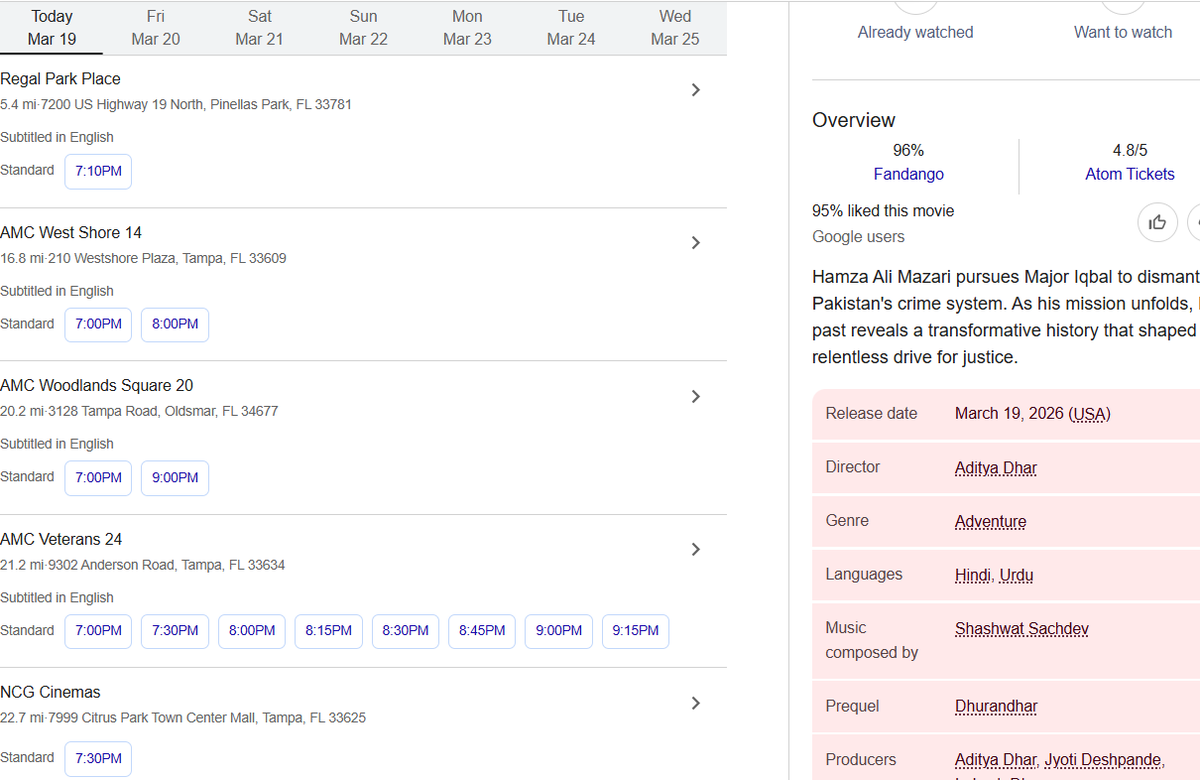Image resolution: width=1200 pixels, height=780 pixels.
Task: Open producer Jyoti Deshpande link
Action: coord(1103,760)
